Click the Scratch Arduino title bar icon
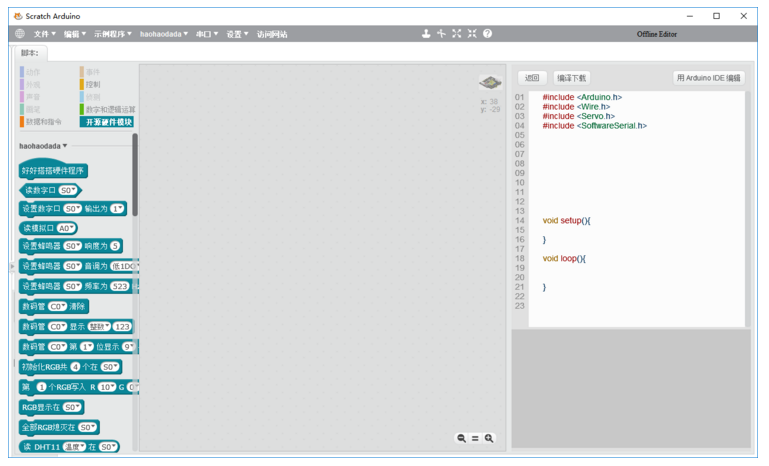 coord(18,16)
